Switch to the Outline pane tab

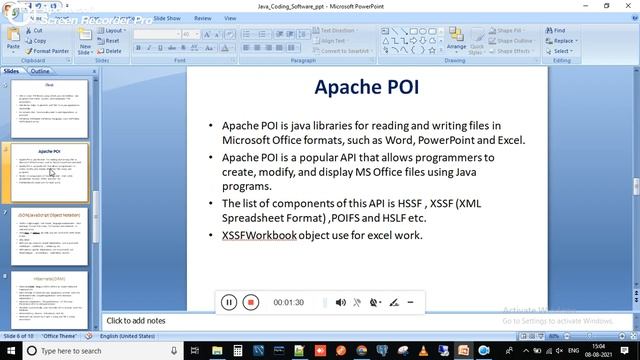point(40,71)
